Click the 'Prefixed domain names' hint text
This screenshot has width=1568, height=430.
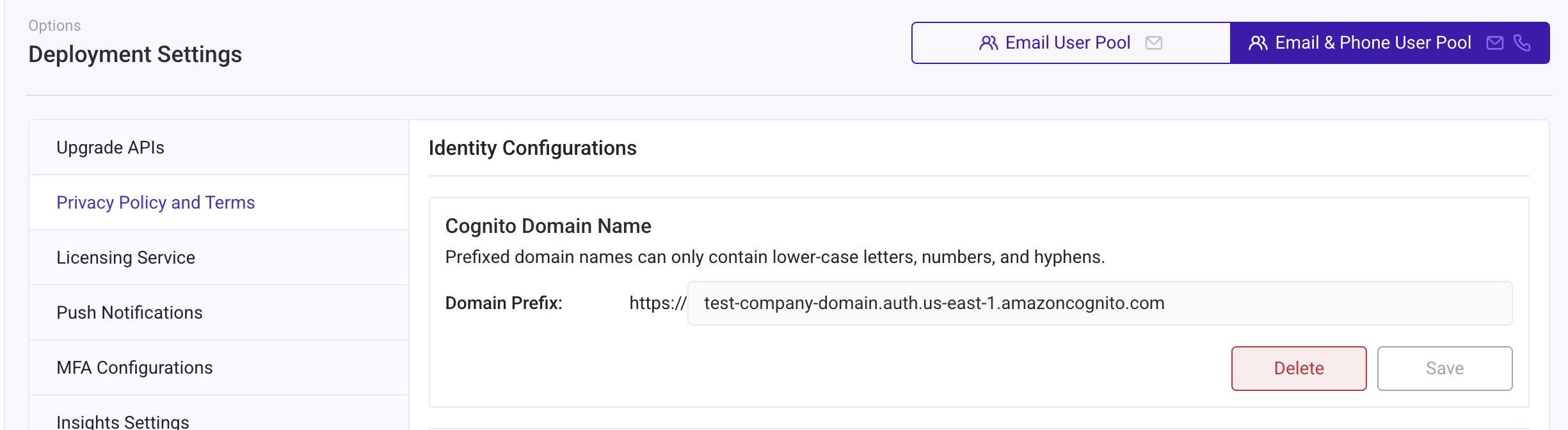pos(775,257)
